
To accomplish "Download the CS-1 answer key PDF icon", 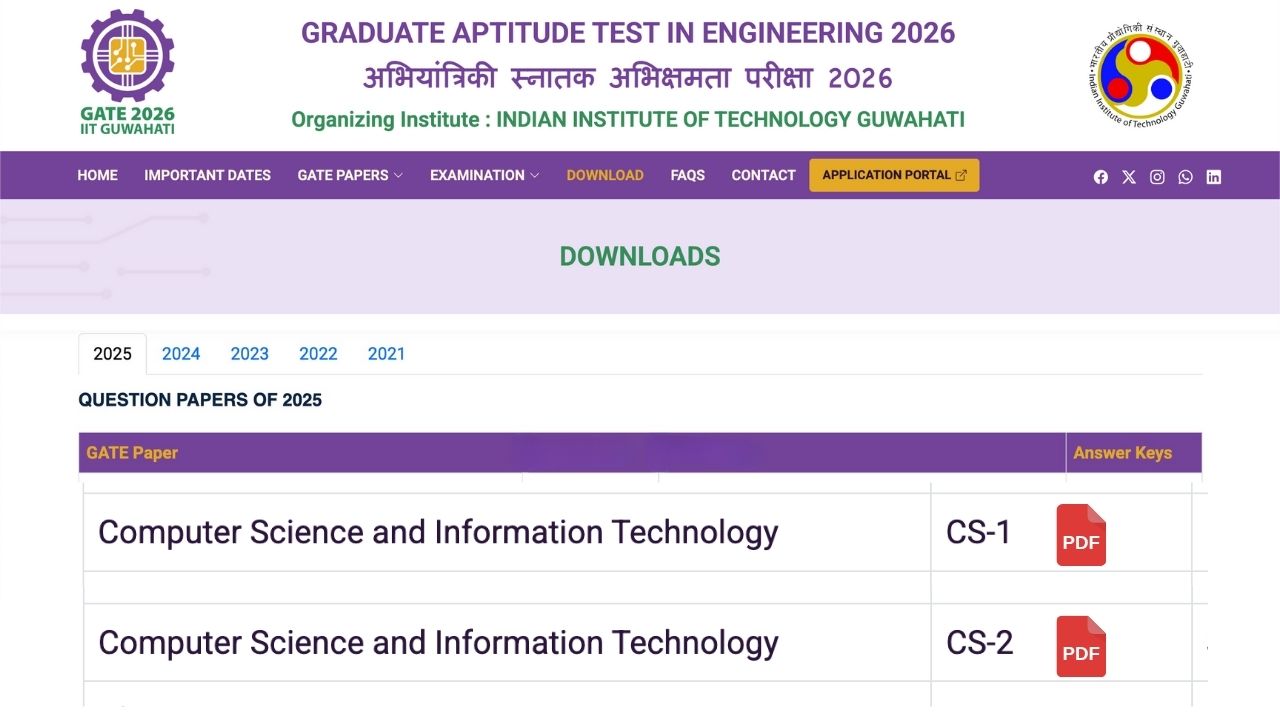I will click(1081, 535).
